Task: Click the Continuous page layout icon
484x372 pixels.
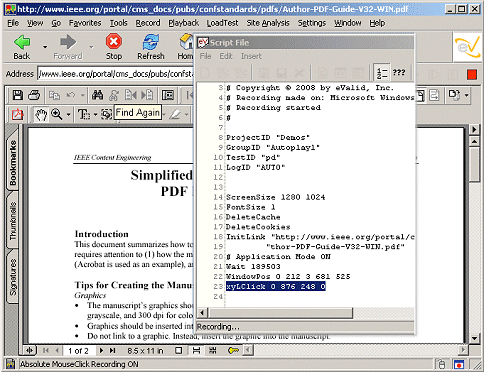Action: (x=196, y=350)
